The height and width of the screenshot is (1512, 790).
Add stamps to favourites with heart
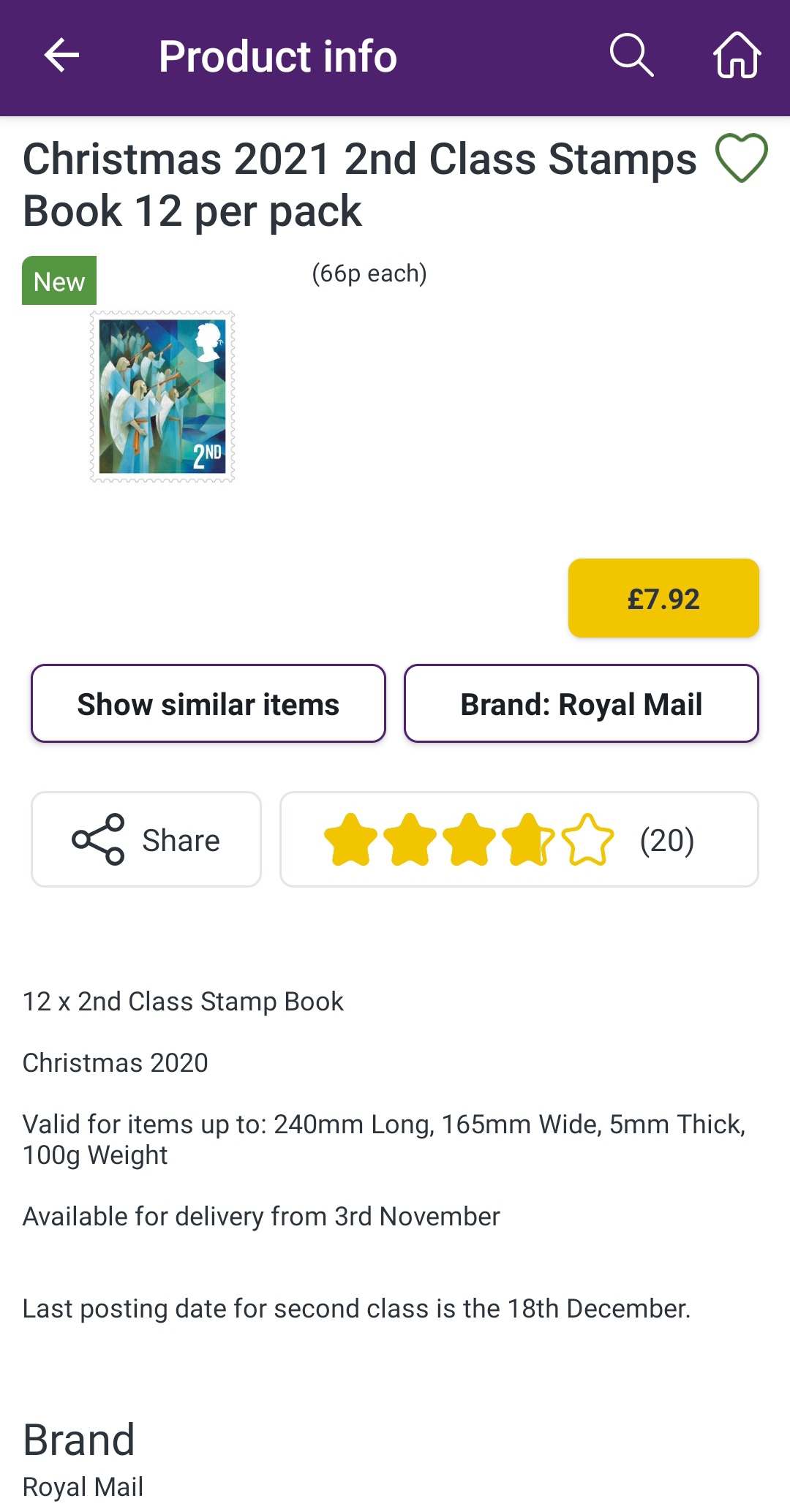741,158
